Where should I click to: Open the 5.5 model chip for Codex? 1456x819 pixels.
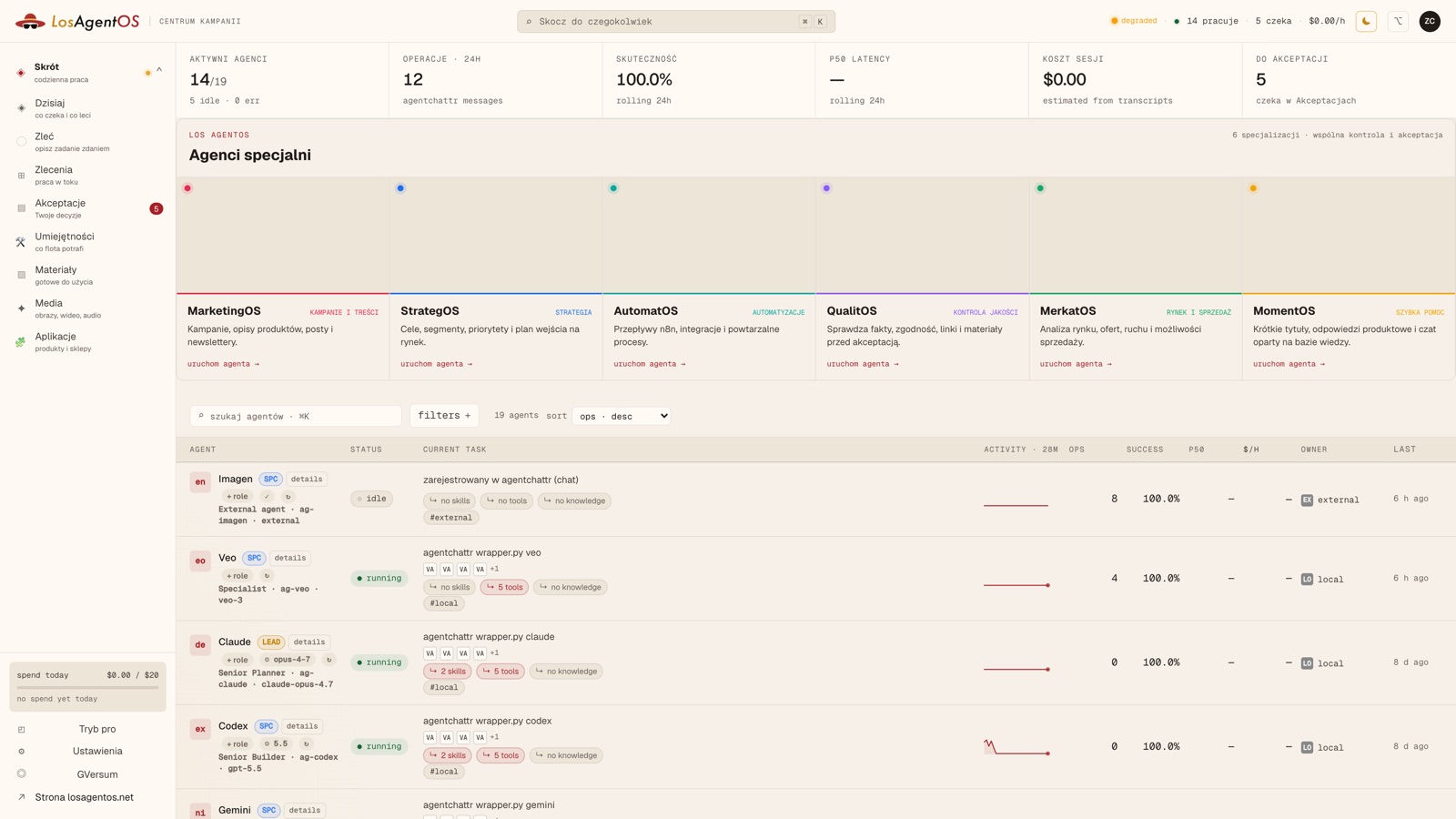(x=276, y=744)
